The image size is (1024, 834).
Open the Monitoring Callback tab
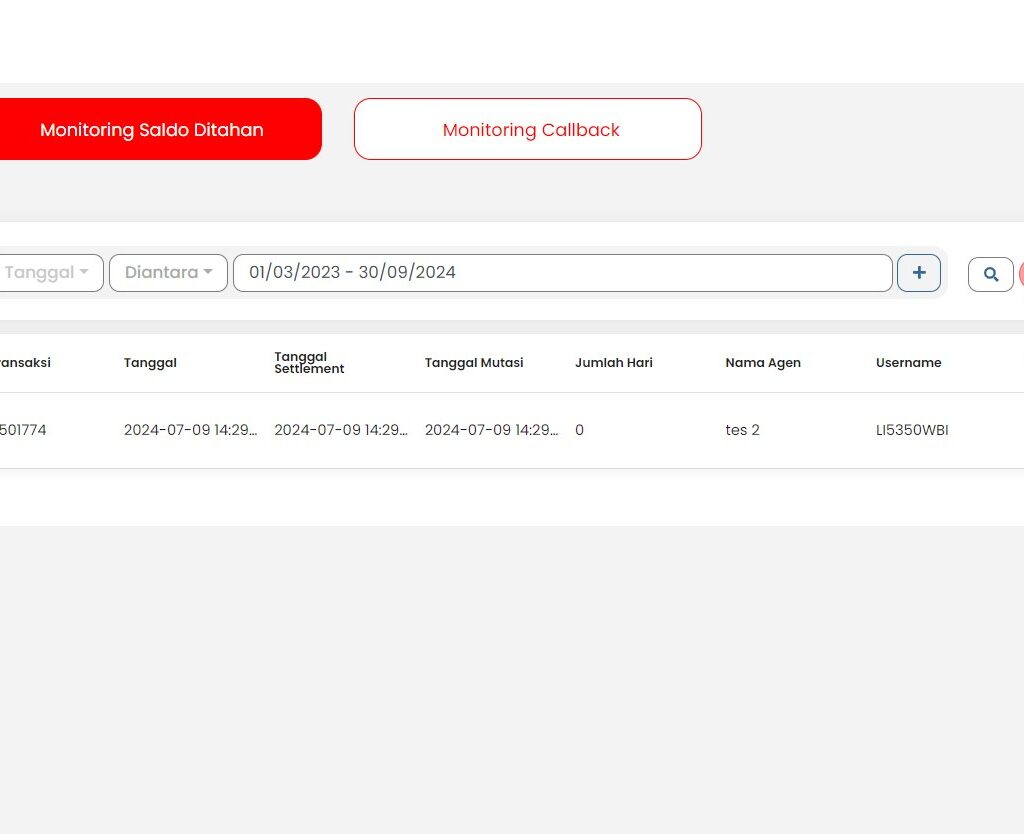click(x=528, y=130)
